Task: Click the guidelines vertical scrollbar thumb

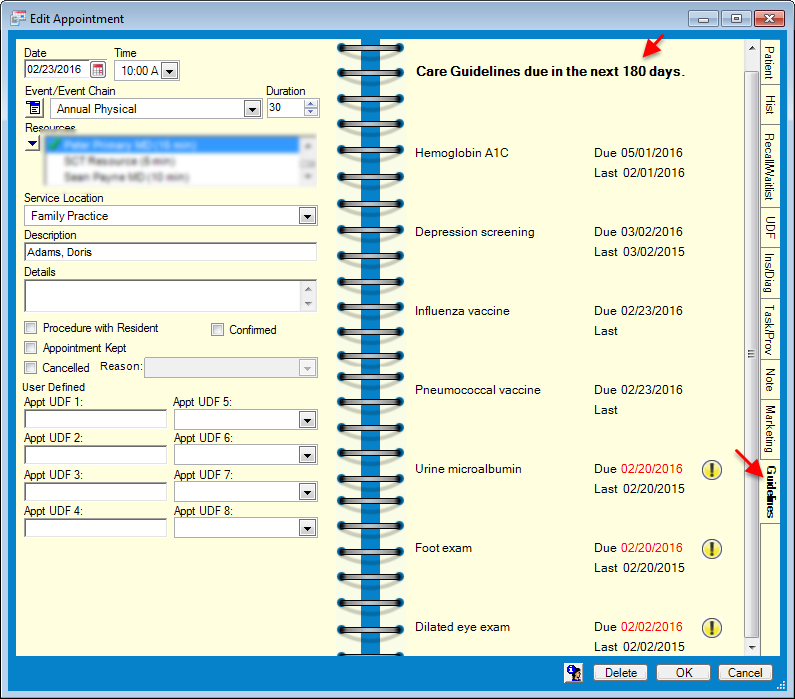Action: (x=752, y=354)
